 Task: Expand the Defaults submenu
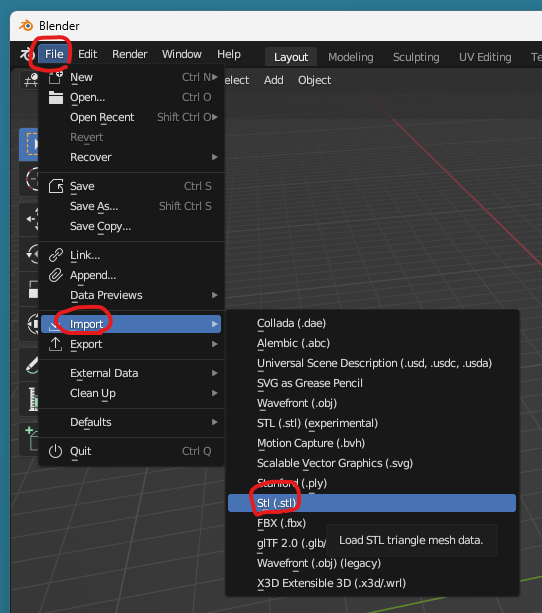(131, 422)
